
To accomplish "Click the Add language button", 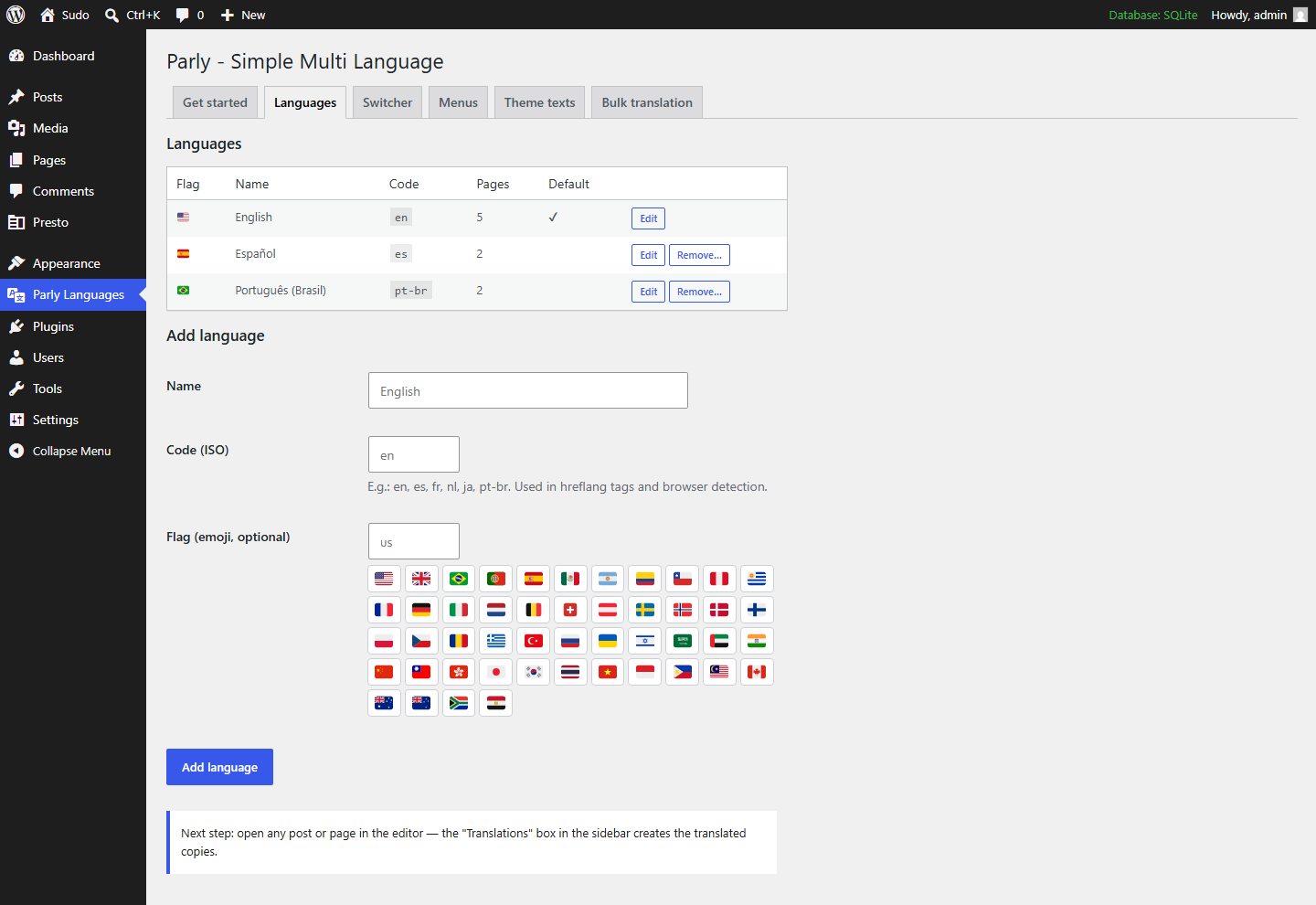I will click(219, 767).
